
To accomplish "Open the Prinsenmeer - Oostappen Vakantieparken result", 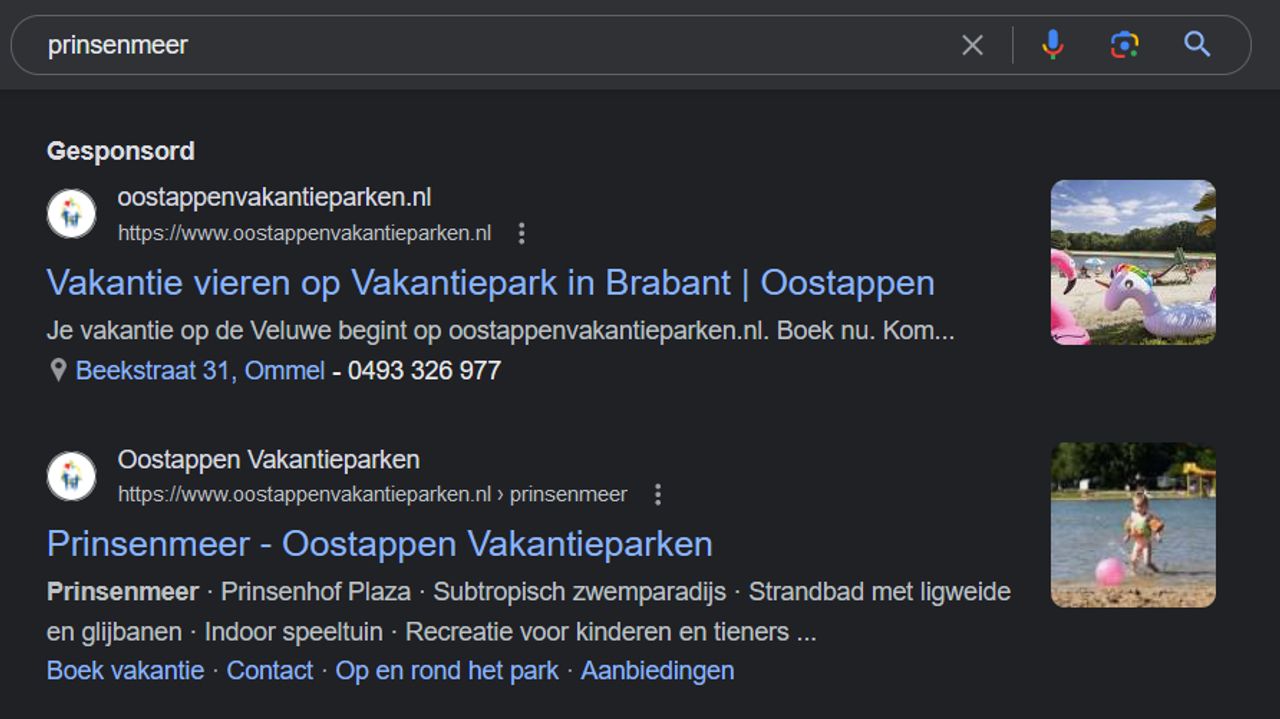I will pos(378,545).
